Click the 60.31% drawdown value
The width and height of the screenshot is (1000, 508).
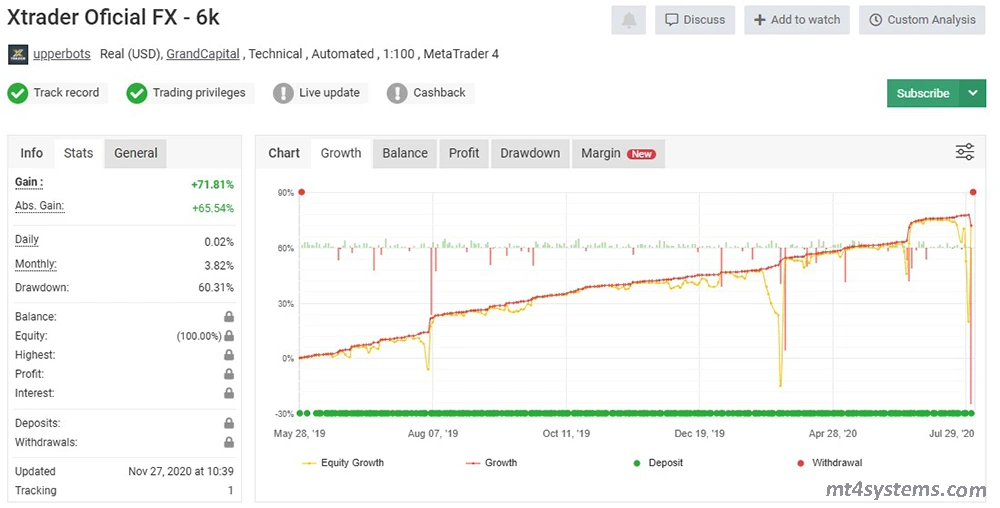click(216, 287)
